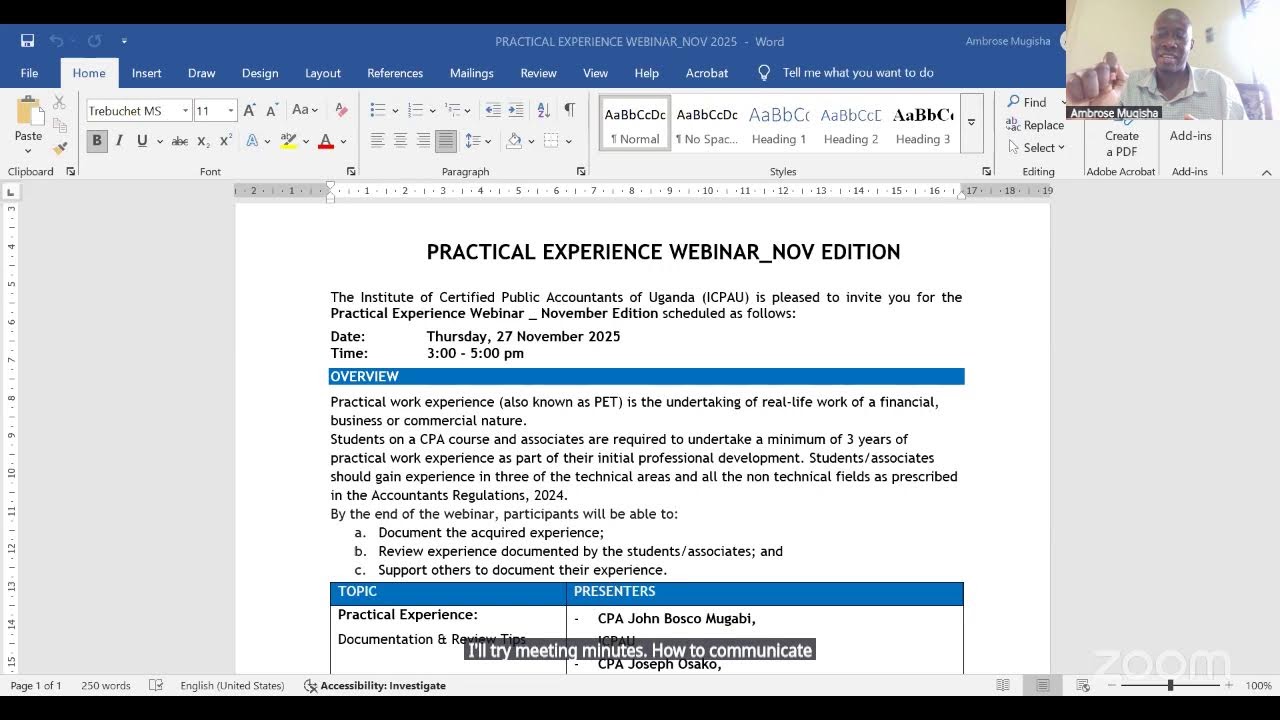Open the Change Case Aa dropdown
This screenshot has height=720, width=1280.
[x=305, y=110]
